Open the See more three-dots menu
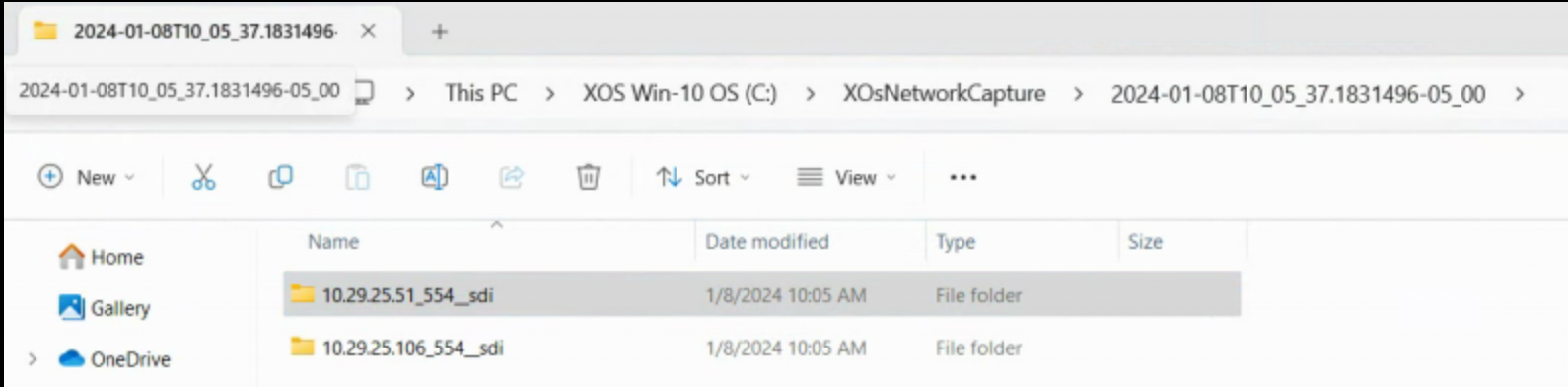The image size is (1568, 387). click(x=962, y=177)
